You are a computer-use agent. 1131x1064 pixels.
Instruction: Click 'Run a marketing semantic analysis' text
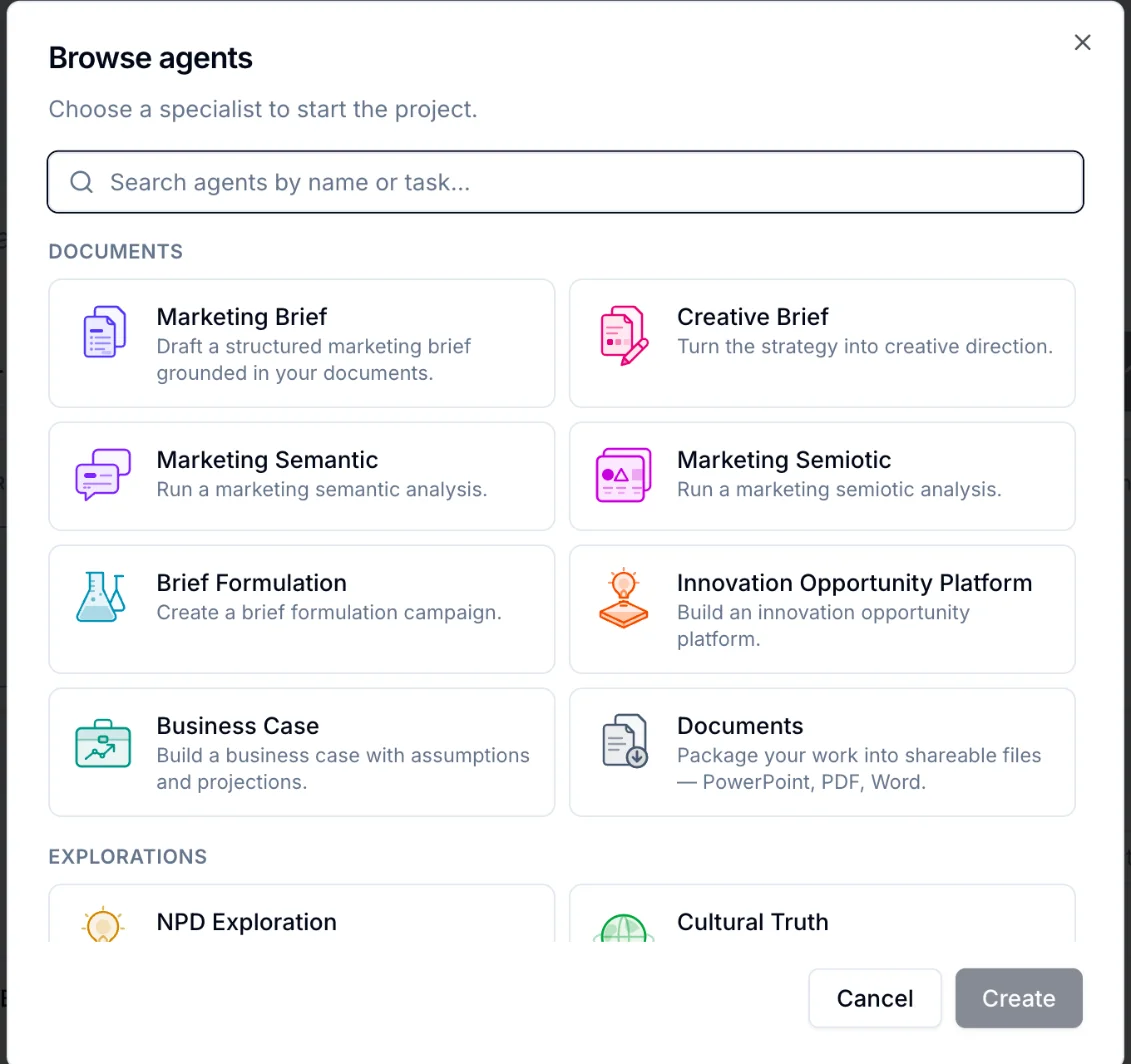click(x=322, y=490)
